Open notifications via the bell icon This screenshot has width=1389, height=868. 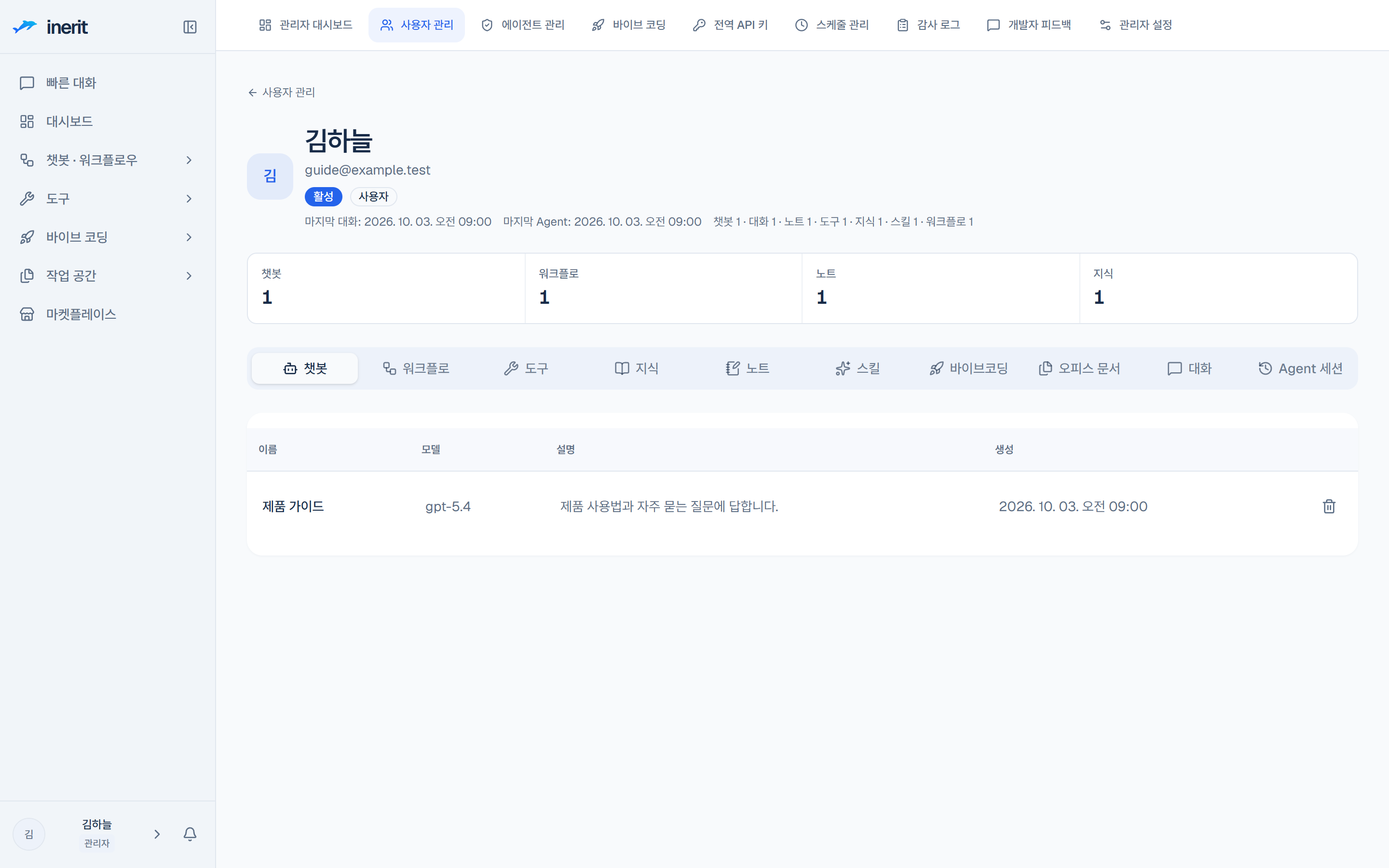tap(190, 834)
